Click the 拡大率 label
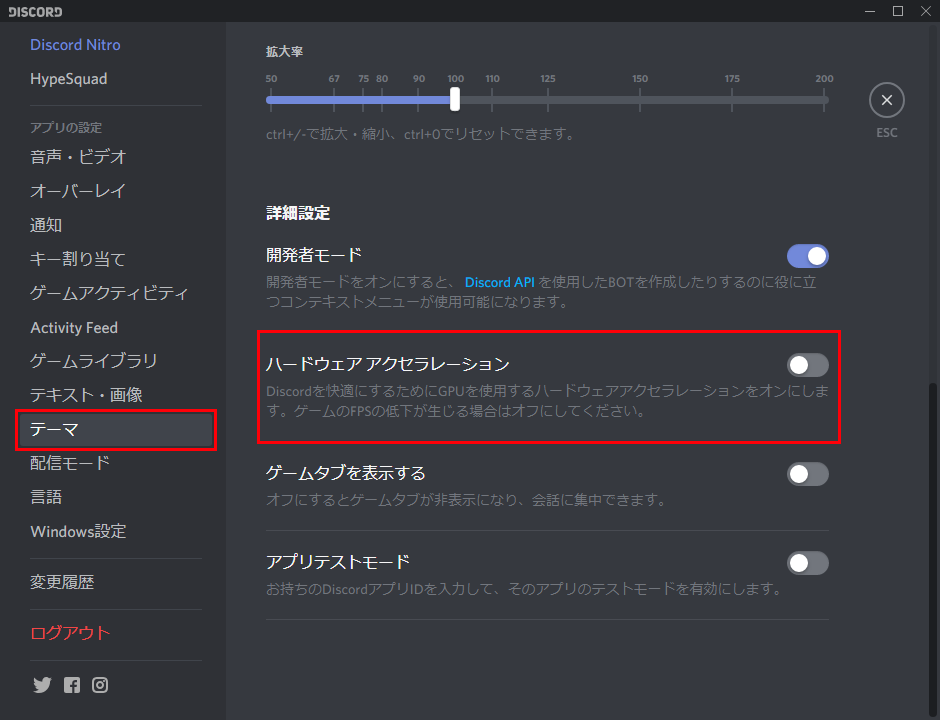 (x=284, y=52)
